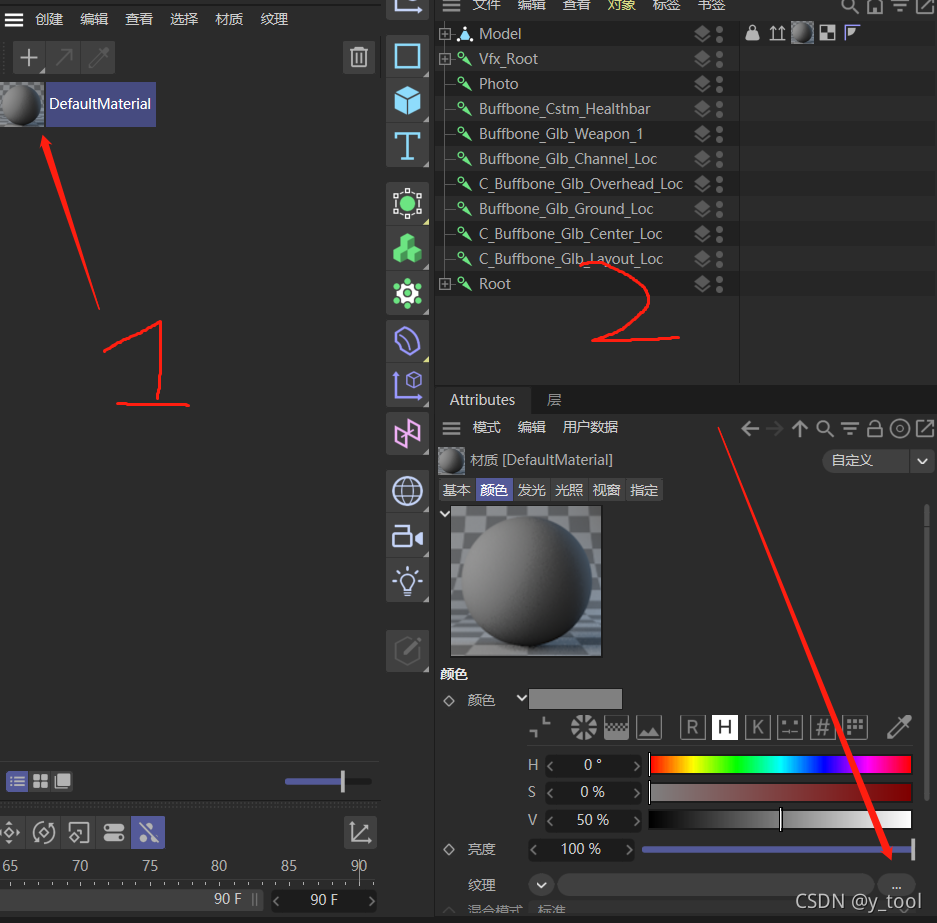Toggle color swatches mode
This screenshot has width=937, height=923.
click(x=855, y=727)
